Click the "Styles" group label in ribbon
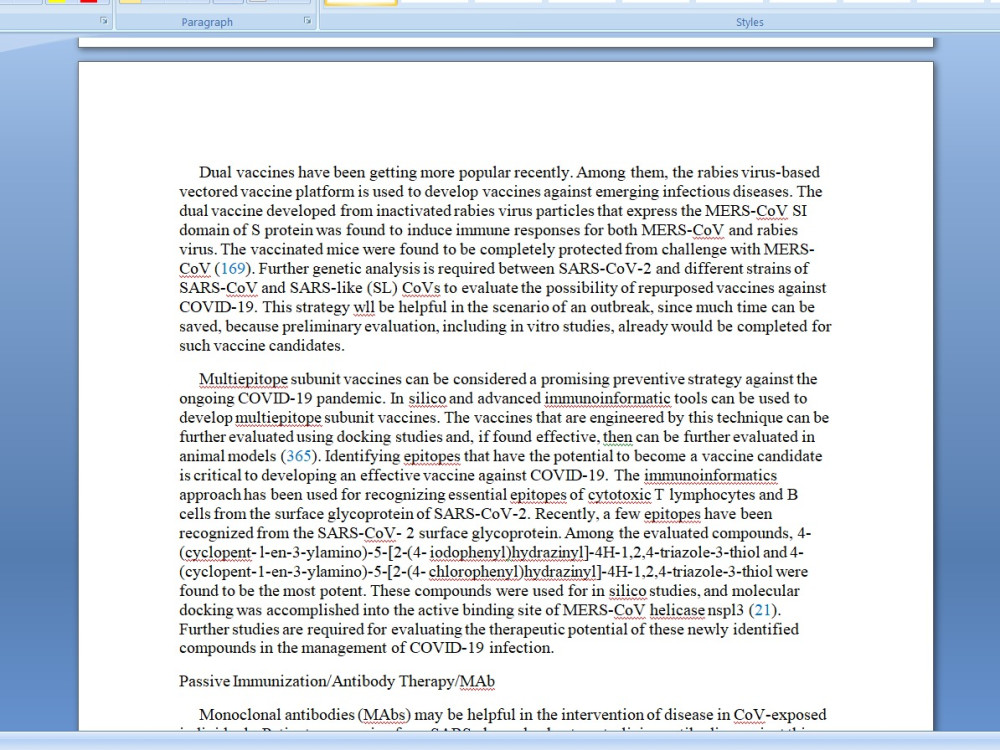Viewport: 1000px width, 750px height. 749,22
